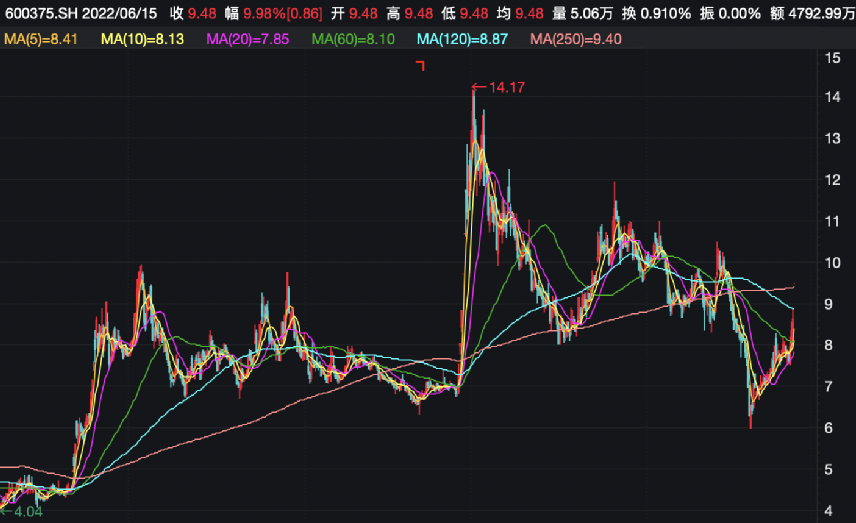Click the red corner marker above the chart
856x523 pixels.
(421, 66)
